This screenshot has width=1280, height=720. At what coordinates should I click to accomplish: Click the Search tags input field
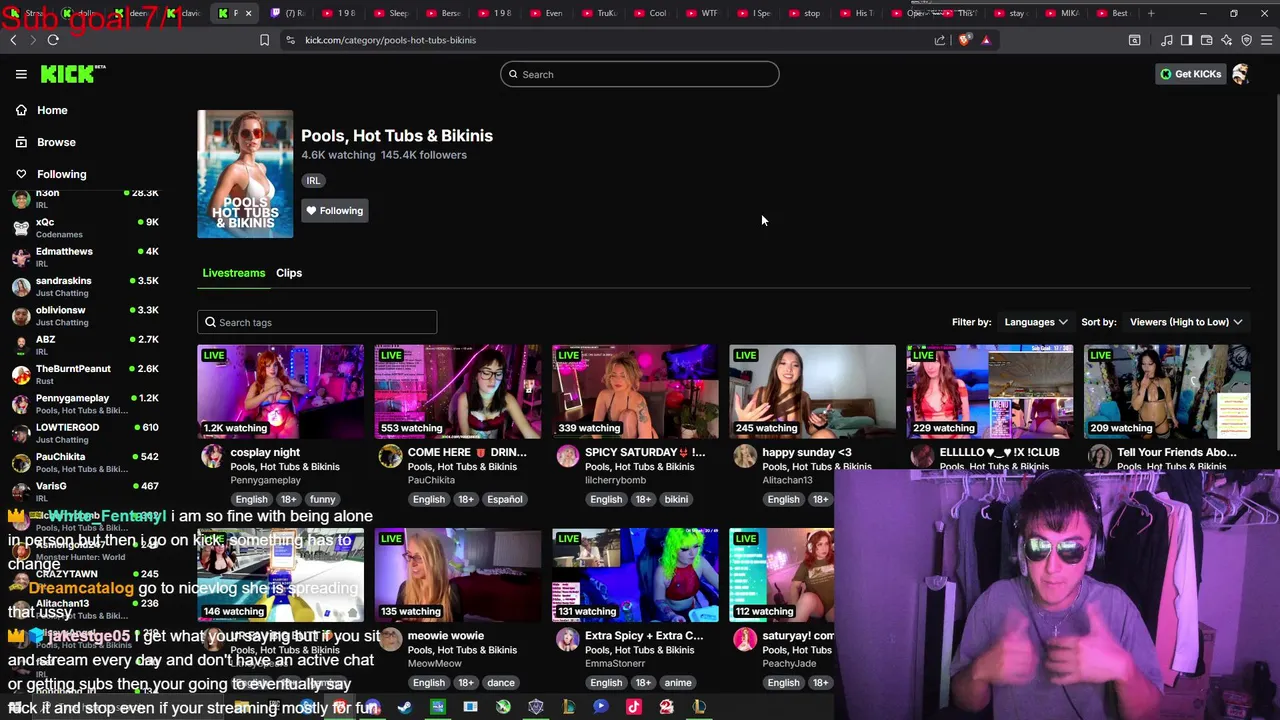(x=317, y=322)
